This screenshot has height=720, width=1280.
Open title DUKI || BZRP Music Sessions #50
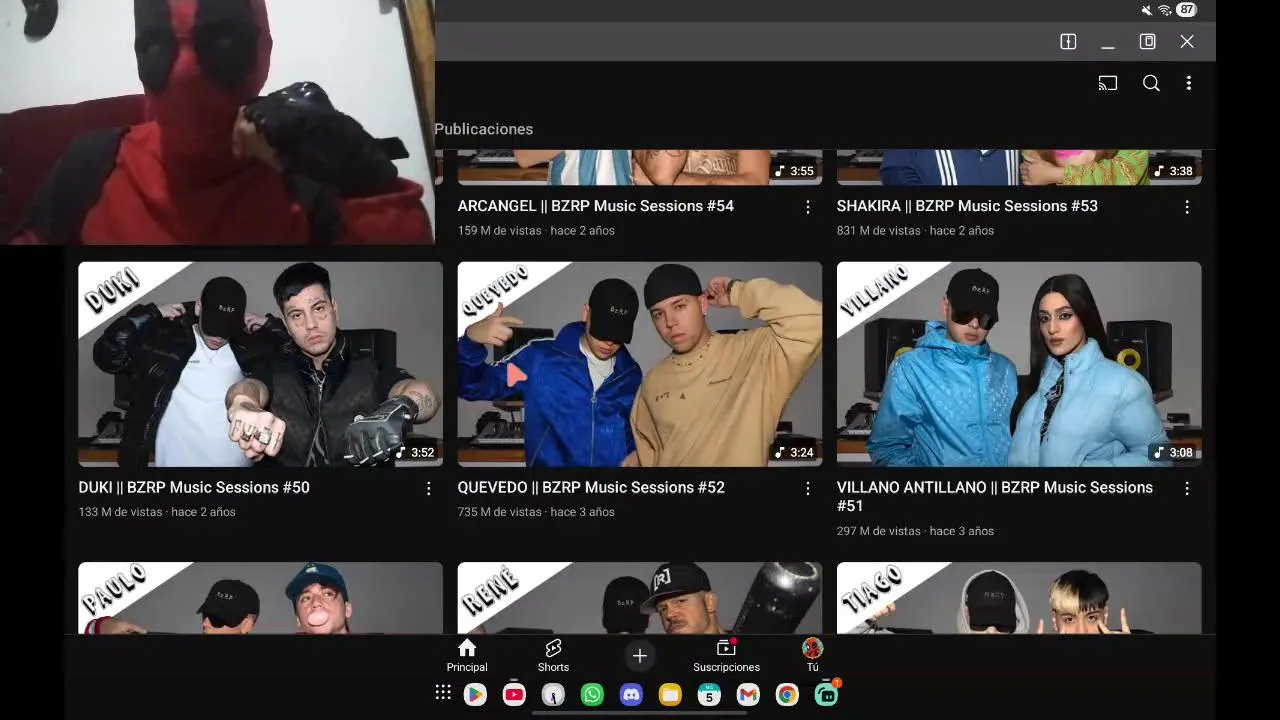(194, 488)
